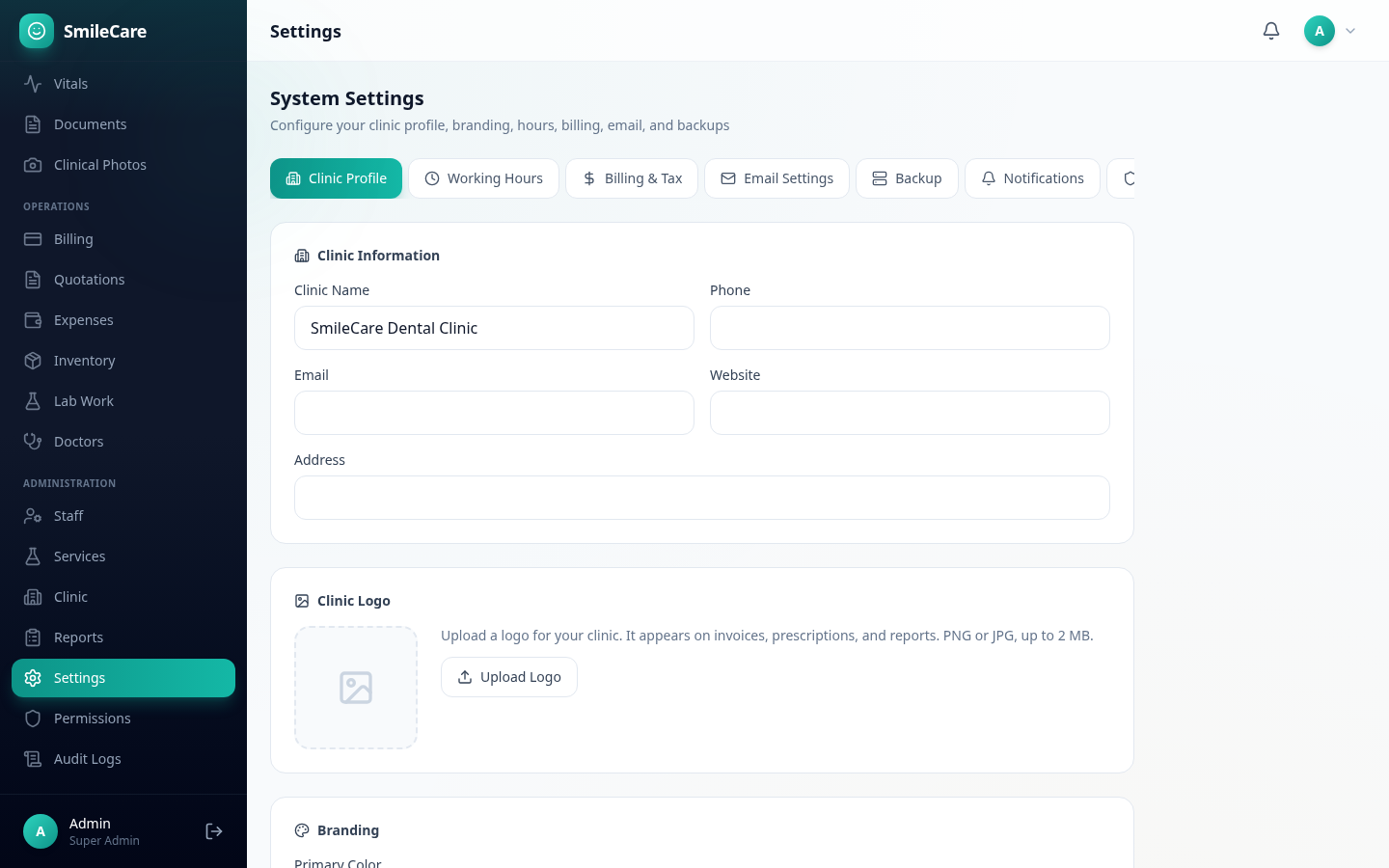
Task: Open Documents in the sidebar
Action: click(123, 124)
